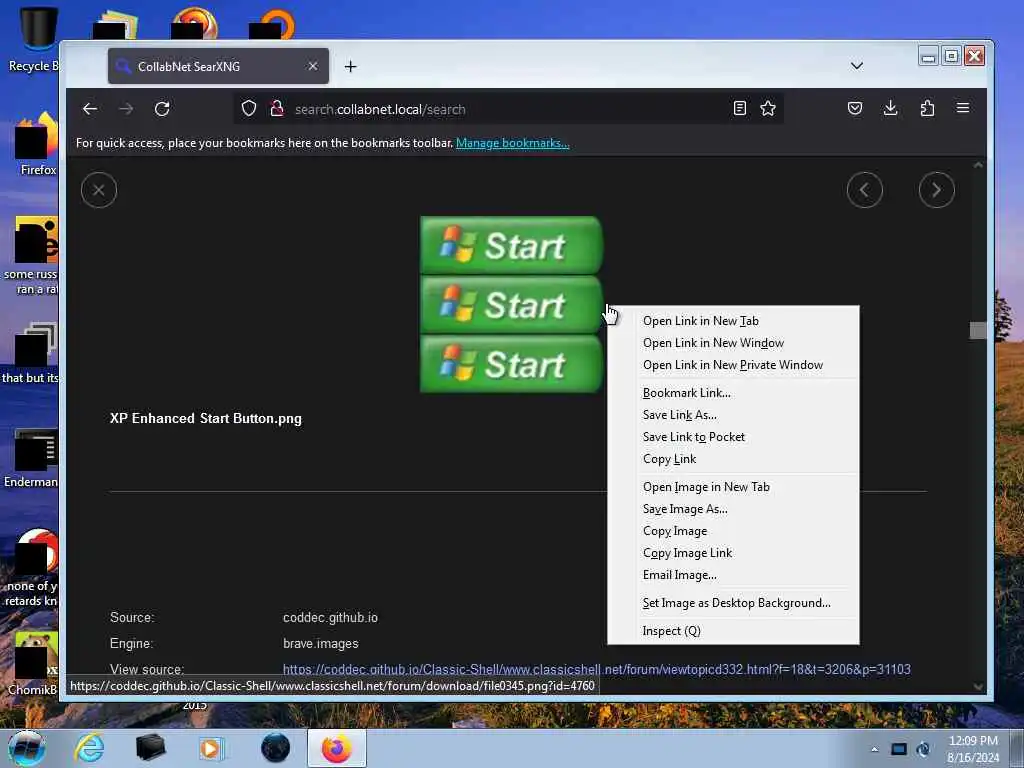Viewport: 1024px width, 768px height.
Task: Reload the page with the refresh icon
Action: (162, 108)
